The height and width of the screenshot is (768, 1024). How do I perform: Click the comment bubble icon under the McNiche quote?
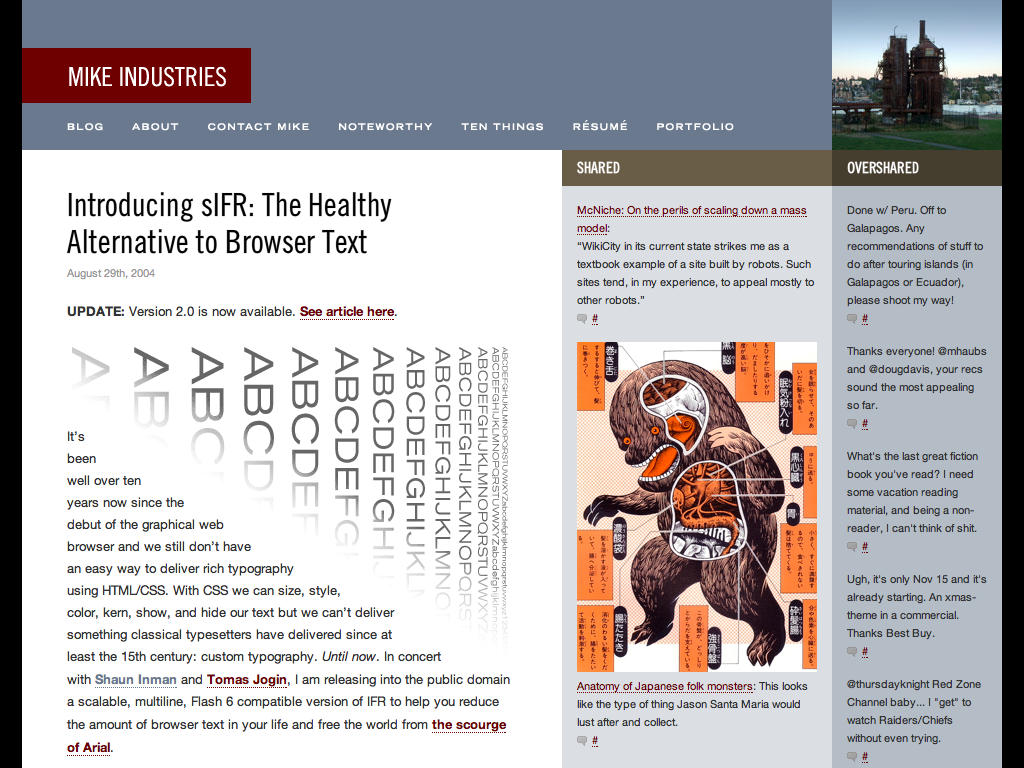pos(582,319)
